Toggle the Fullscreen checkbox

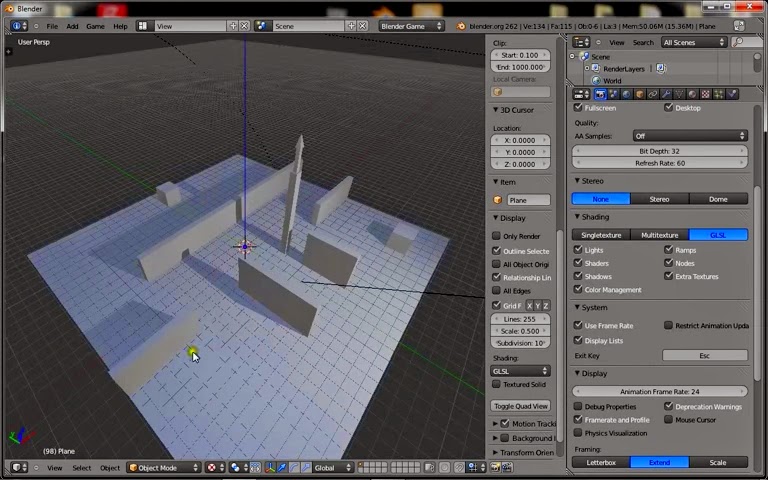coord(578,107)
